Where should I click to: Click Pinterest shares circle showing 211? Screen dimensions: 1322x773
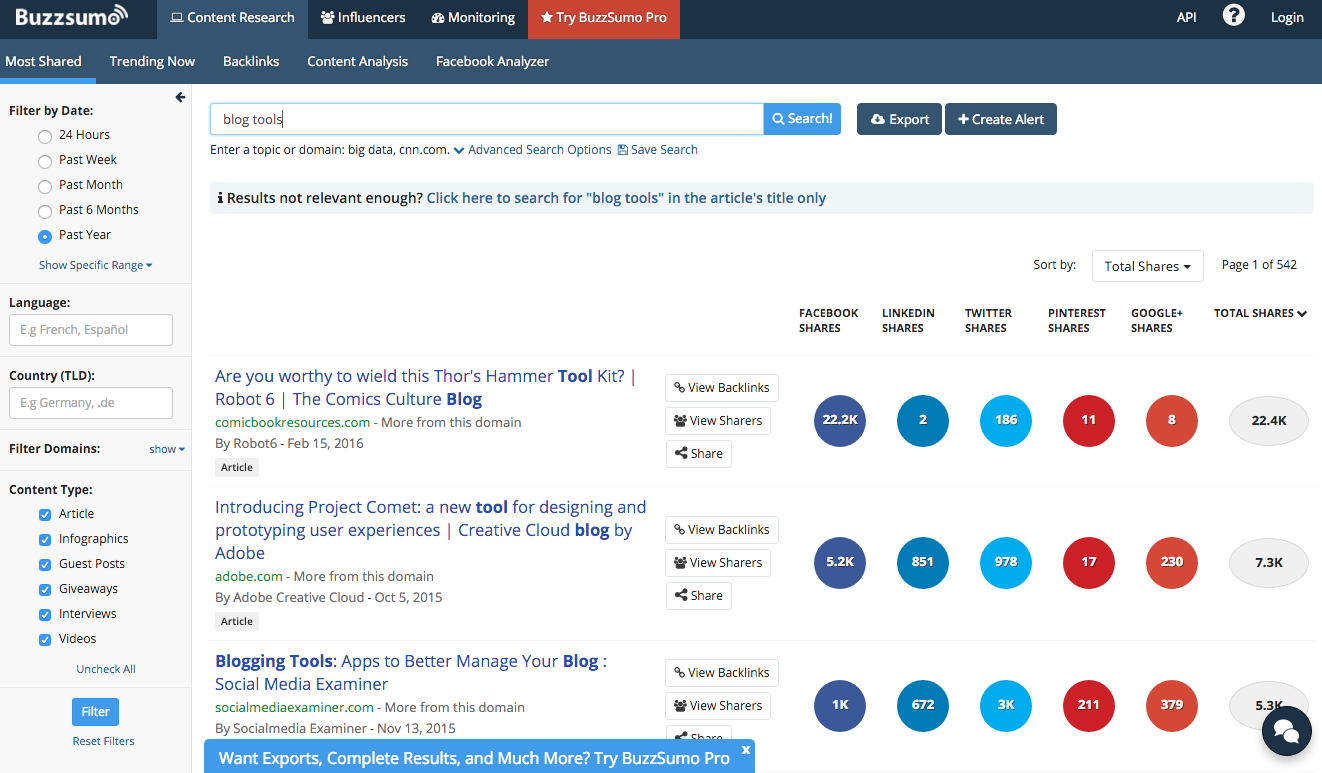point(1089,705)
